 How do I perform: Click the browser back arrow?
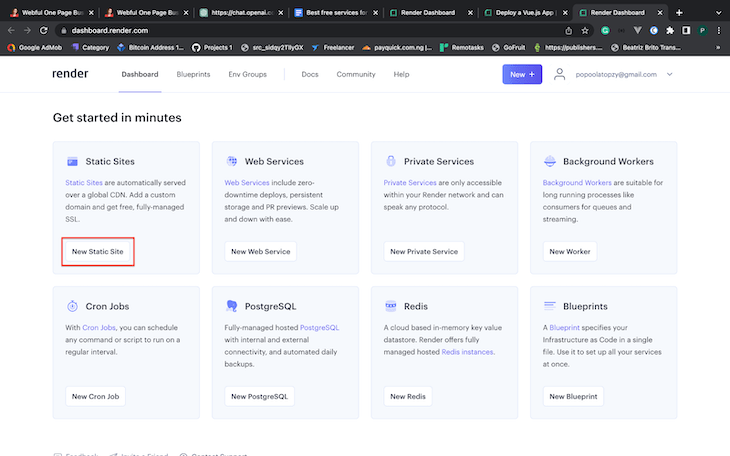[11, 30]
